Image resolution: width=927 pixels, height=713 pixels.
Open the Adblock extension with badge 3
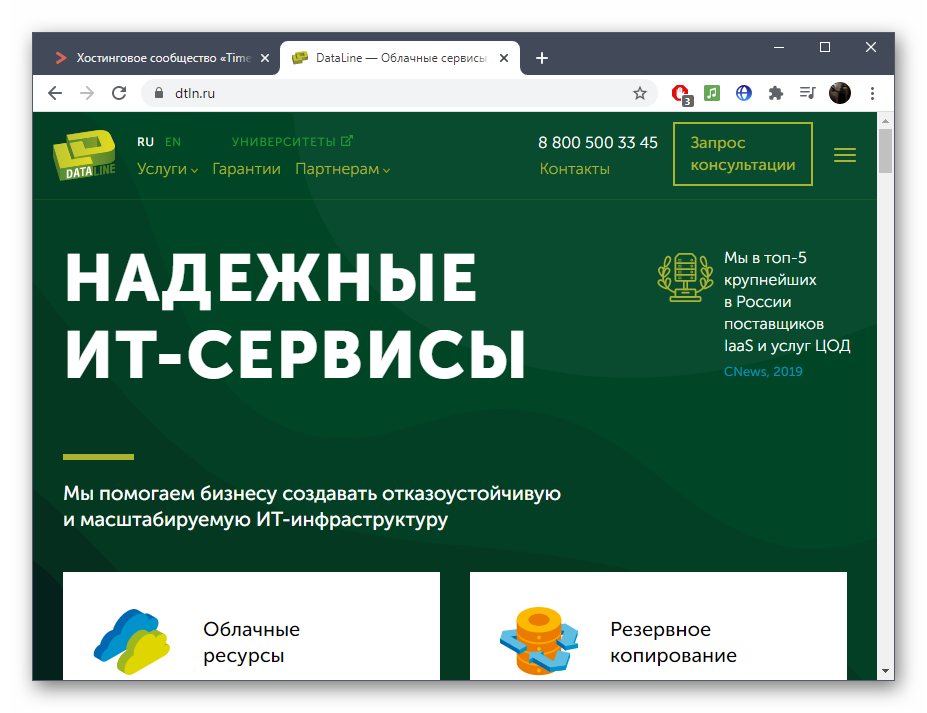(x=679, y=93)
